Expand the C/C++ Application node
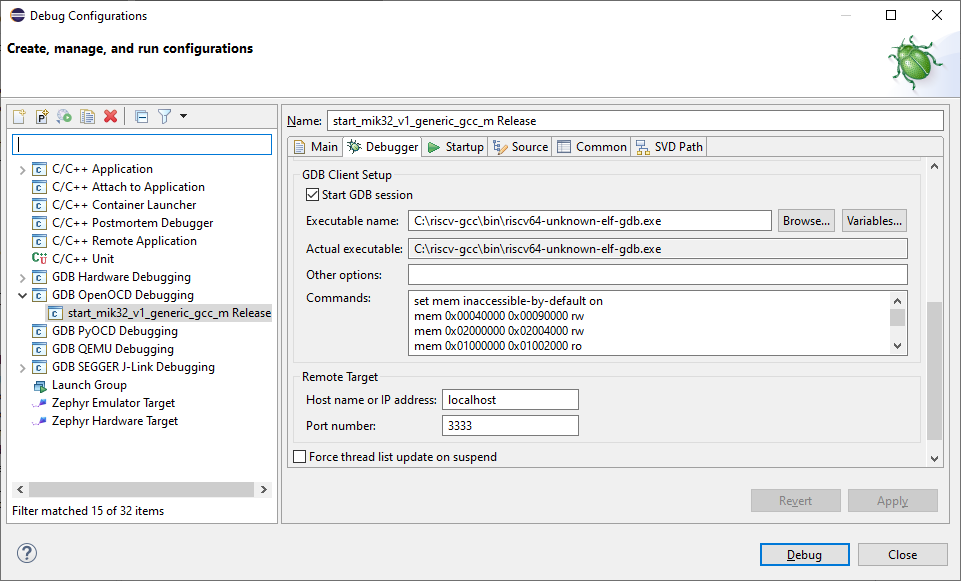Viewport: 961px width, 581px height. (x=23, y=169)
